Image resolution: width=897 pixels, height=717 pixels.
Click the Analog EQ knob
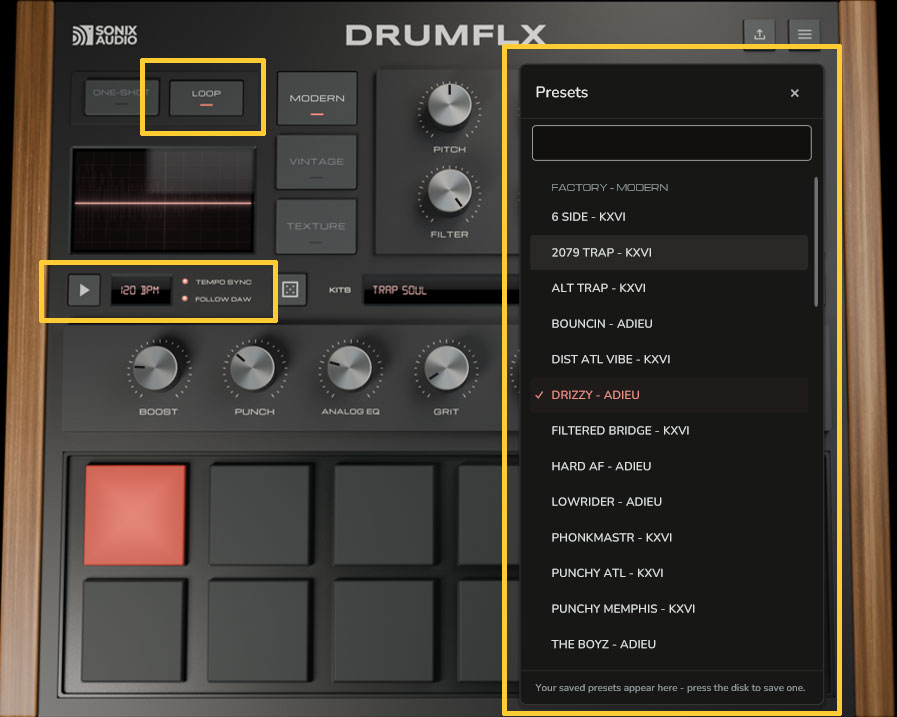350,369
